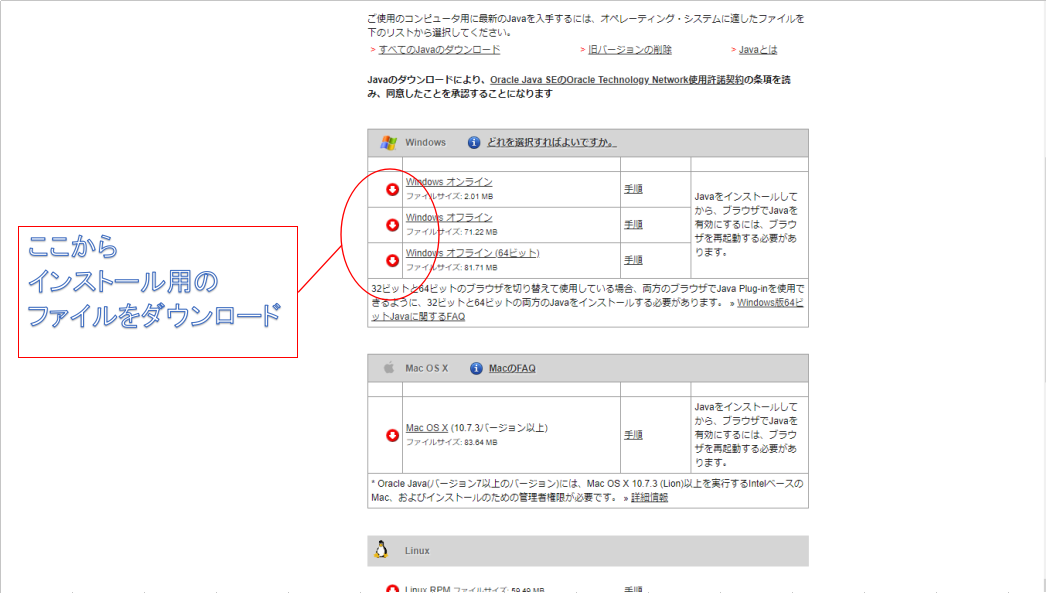Open 手順 instructions for Windows オフライン 71.22 MB
Viewport: 1046px width, 593px height.
pos(633,225)
